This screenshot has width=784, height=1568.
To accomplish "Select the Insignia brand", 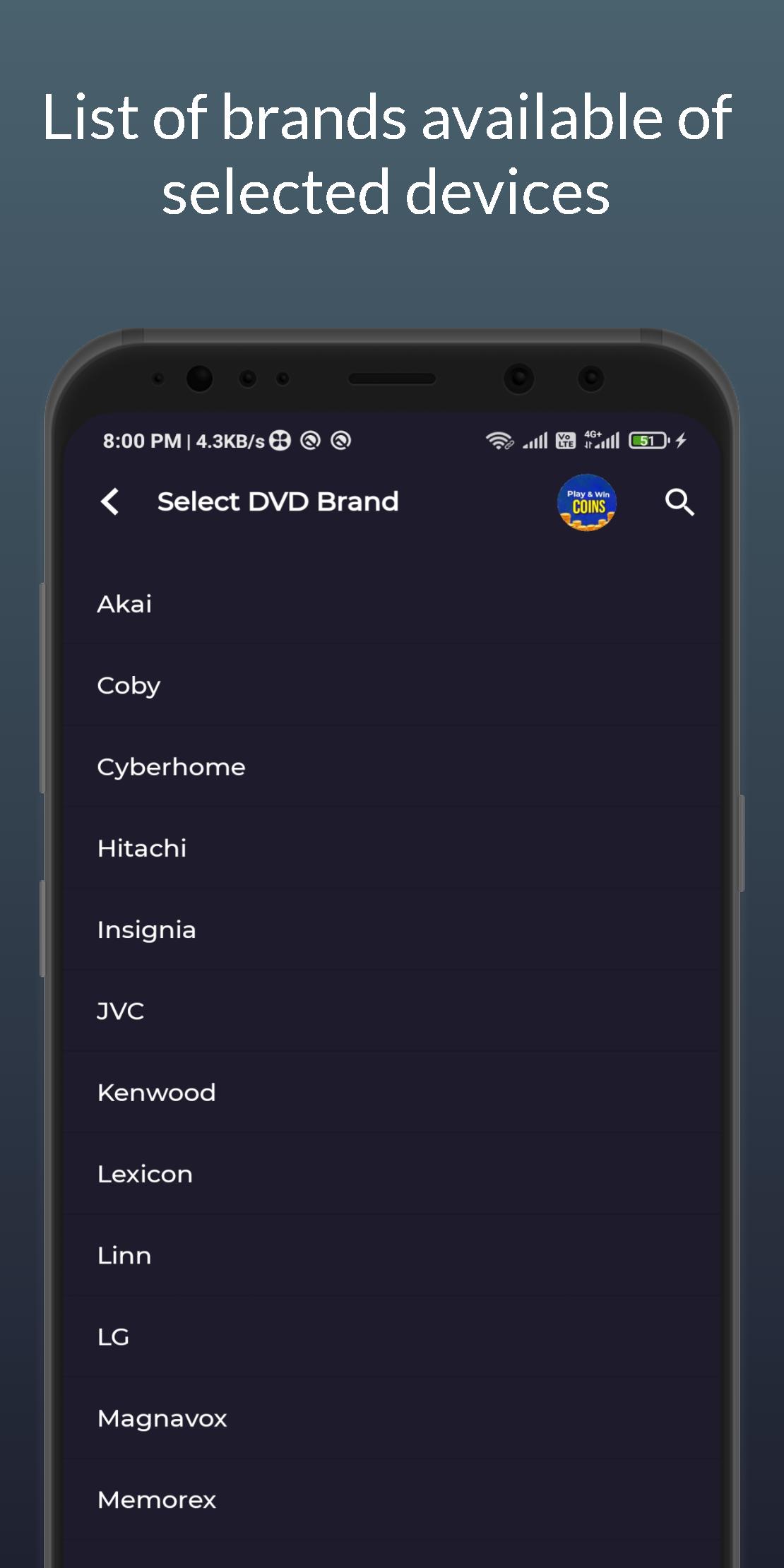I will pos(392,929).
